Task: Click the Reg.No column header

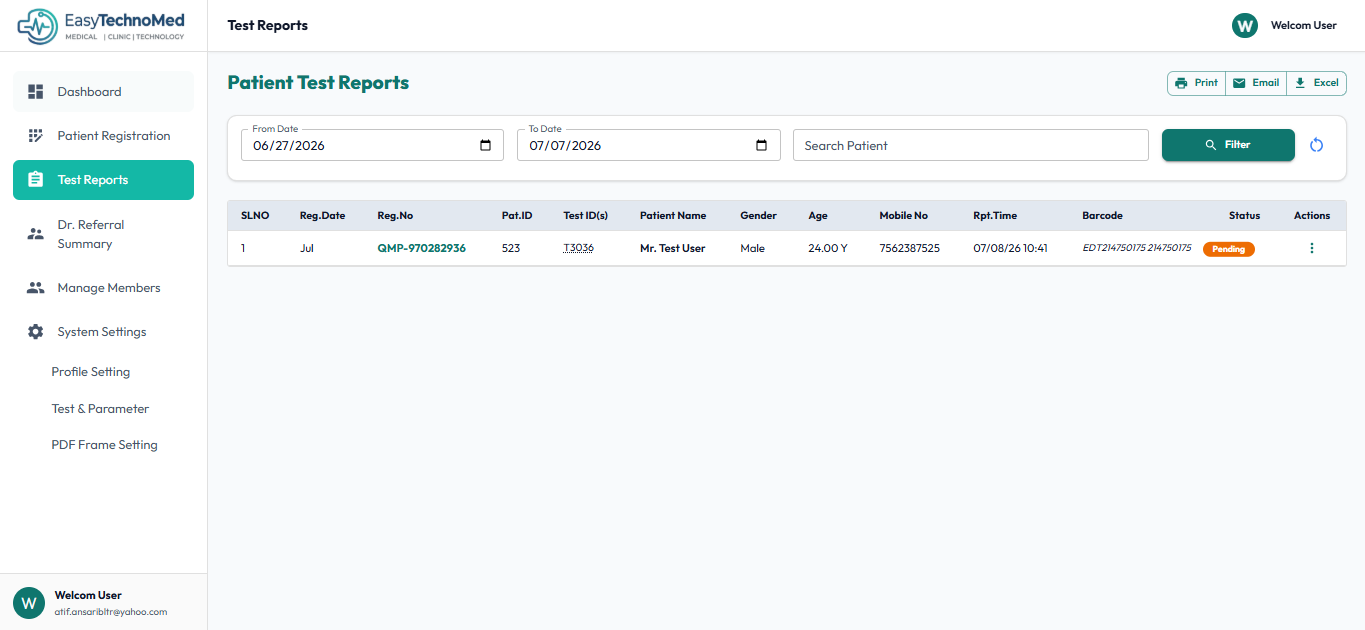Action: click(395, 216)
